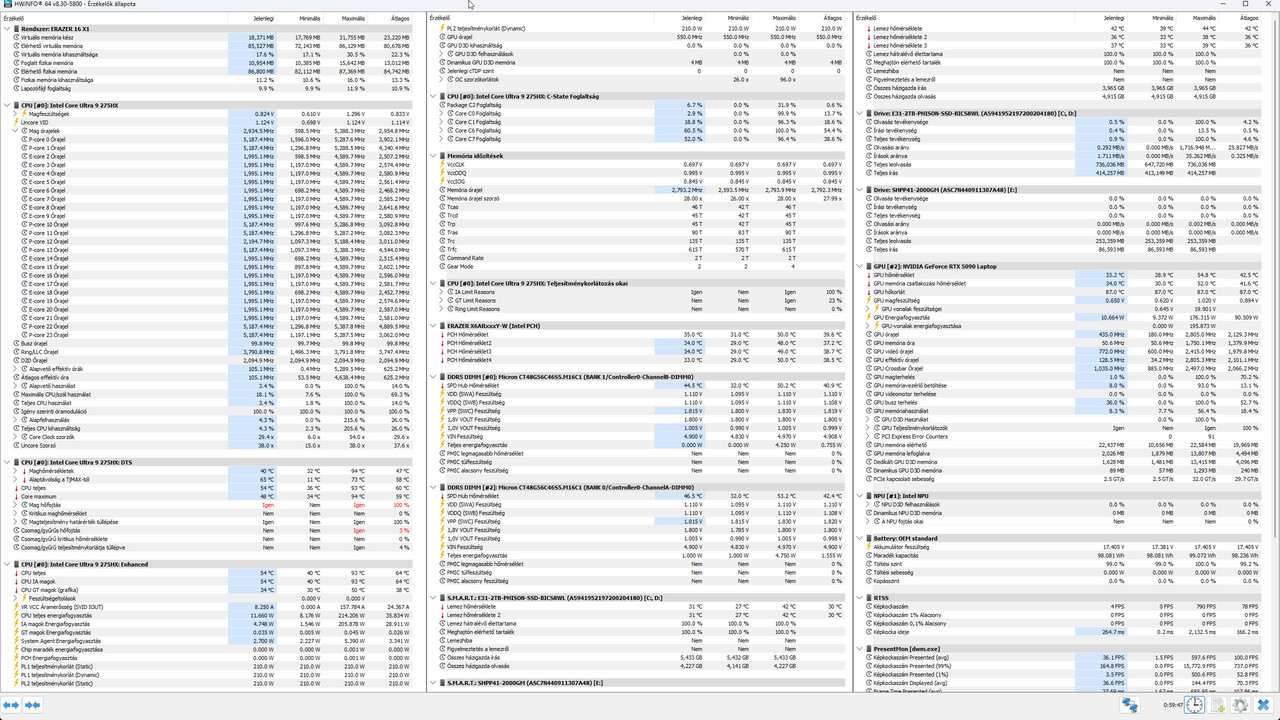1280x720 pixels.
Task: Expand the Magfeszültségek sub-group
Action: pos(15,114)
